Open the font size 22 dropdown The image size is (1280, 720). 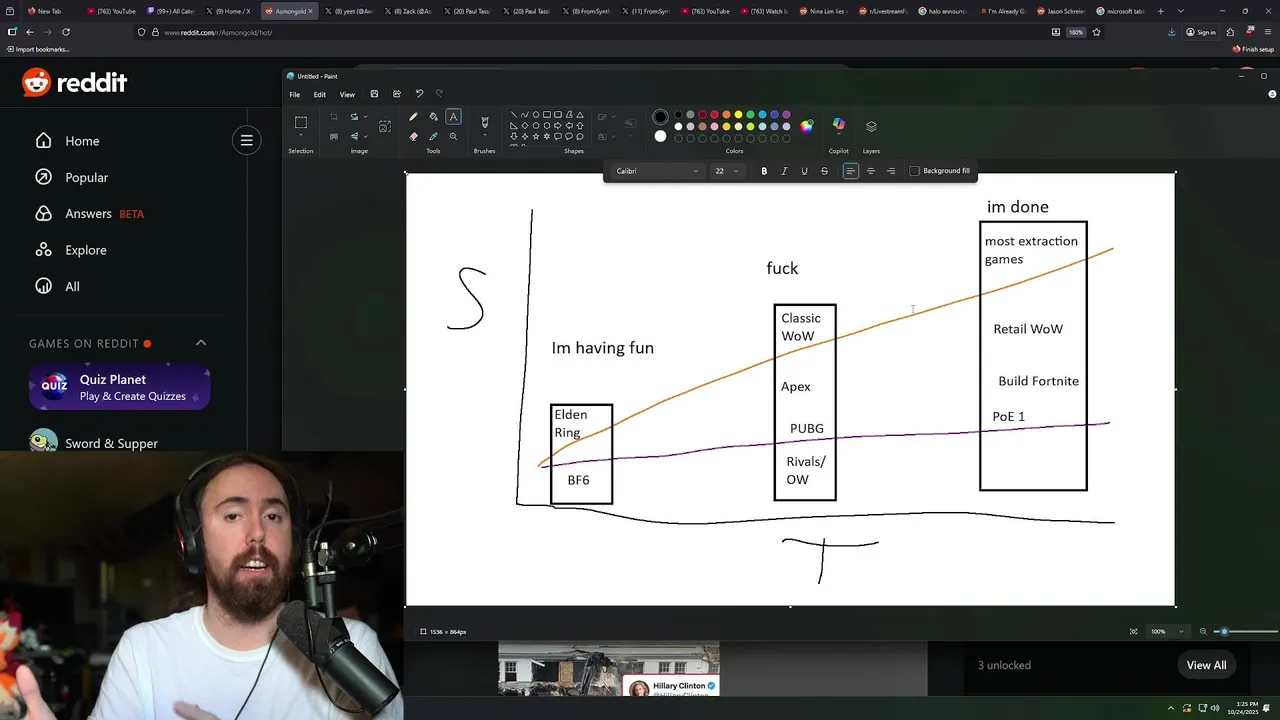tap(726, 171)
